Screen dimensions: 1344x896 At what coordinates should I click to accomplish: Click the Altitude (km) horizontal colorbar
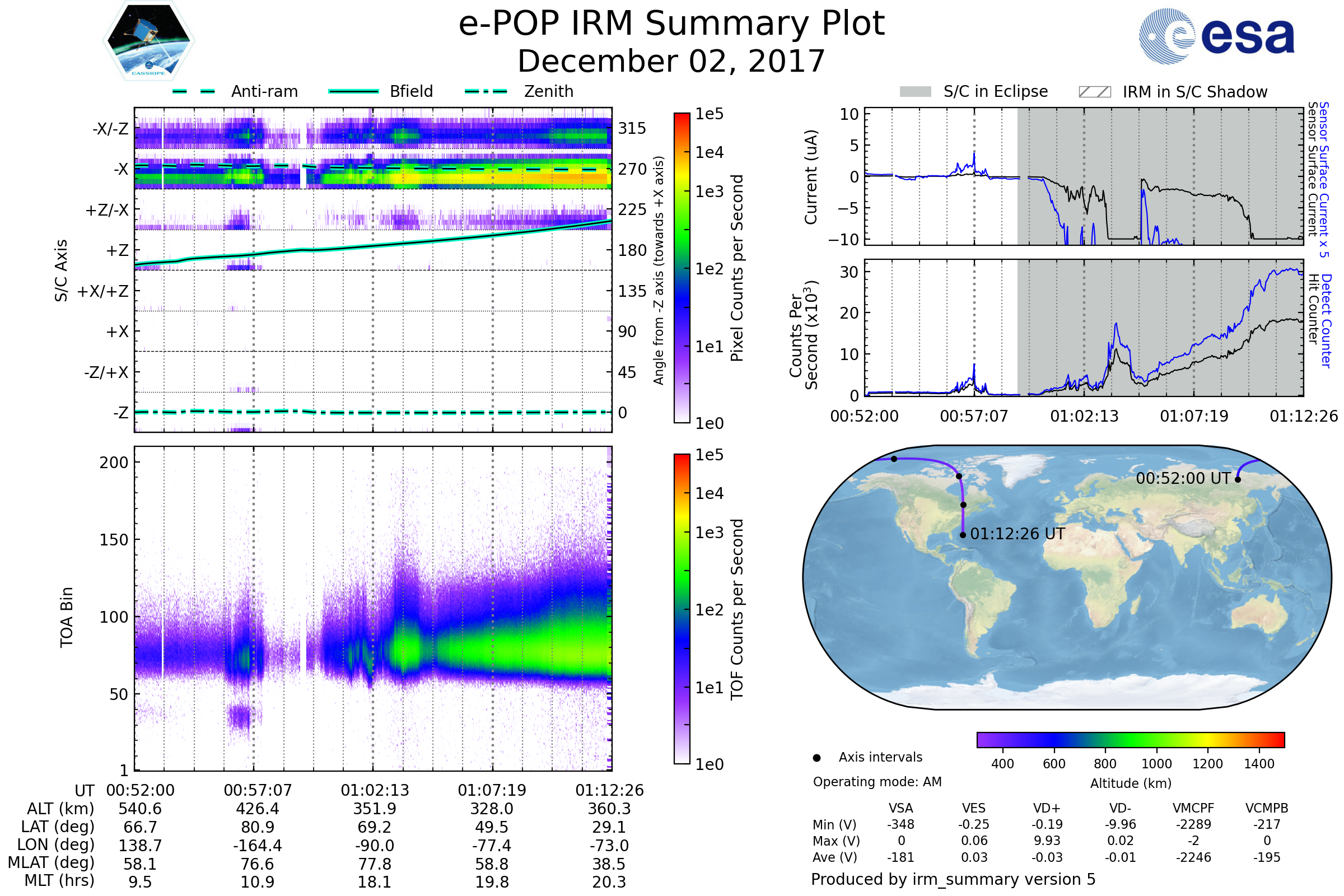[1131, 739]
